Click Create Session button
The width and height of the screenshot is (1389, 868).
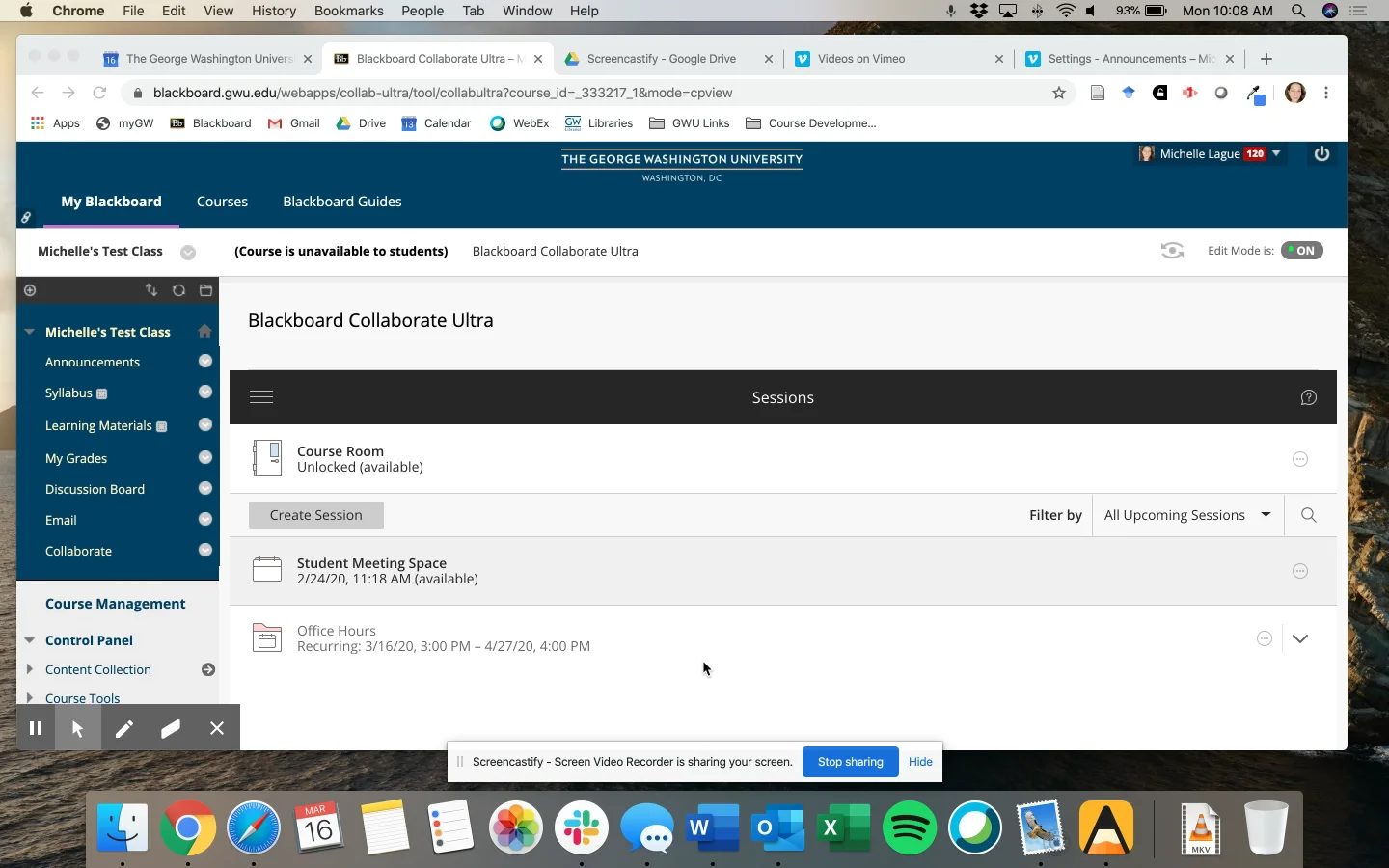pyautogui.click(x=316, y=515)
